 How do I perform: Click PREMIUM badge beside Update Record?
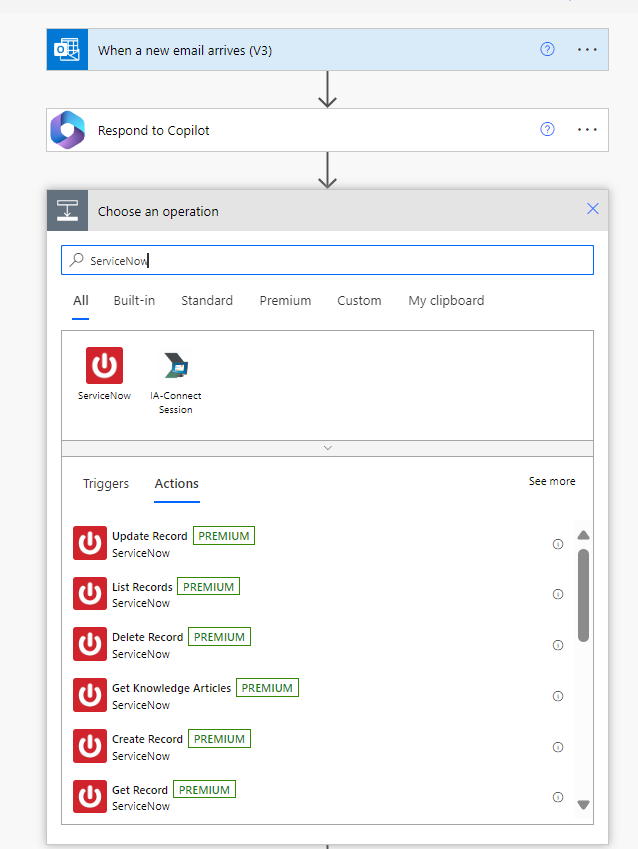coord(224,535)
